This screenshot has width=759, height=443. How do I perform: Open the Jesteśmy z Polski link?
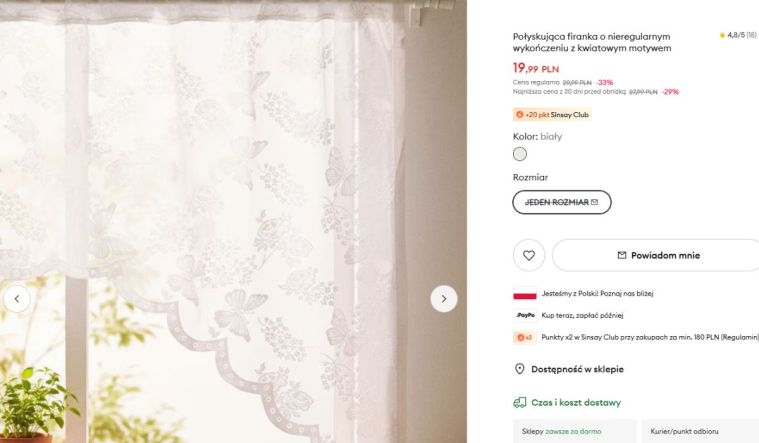point(597,293)
